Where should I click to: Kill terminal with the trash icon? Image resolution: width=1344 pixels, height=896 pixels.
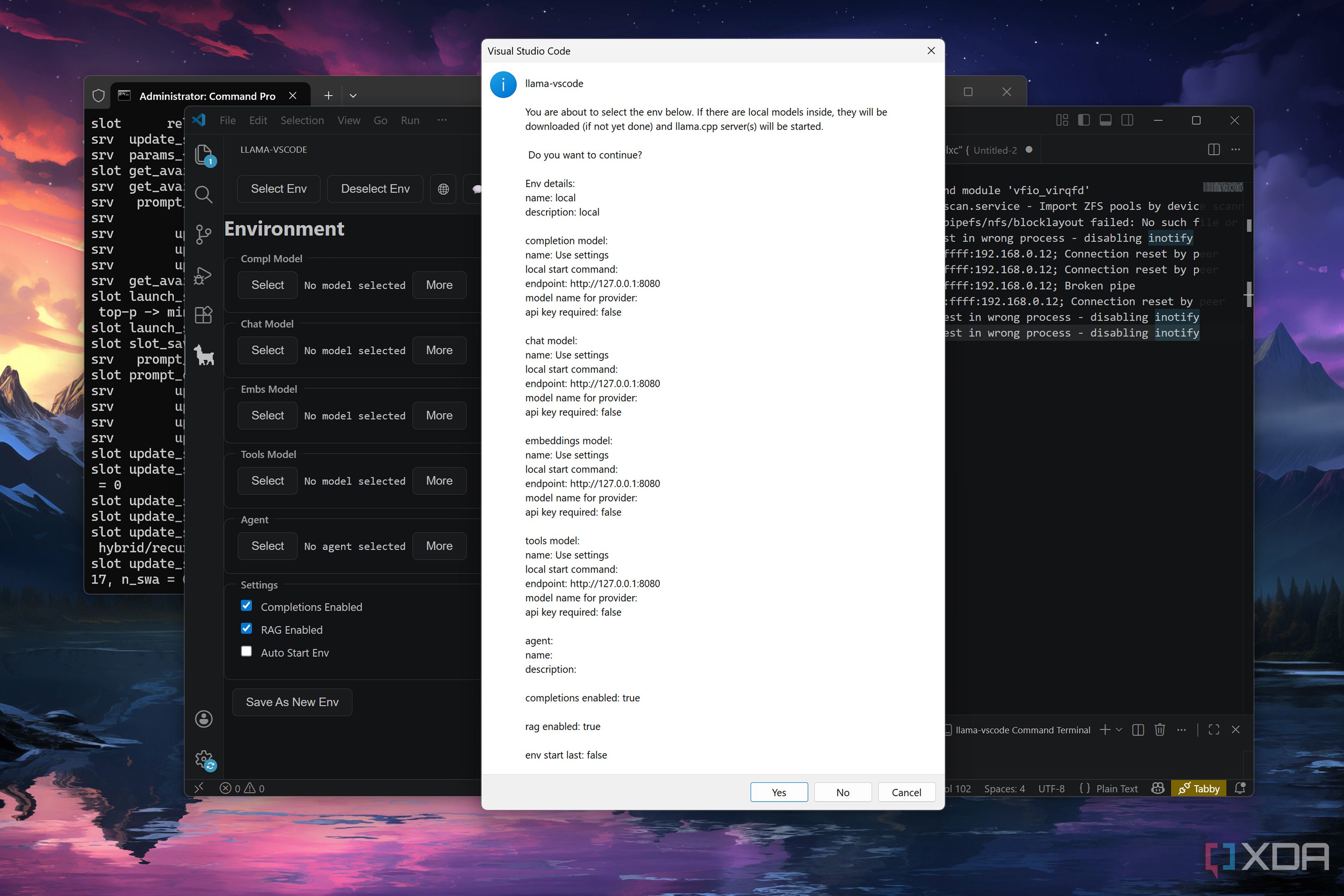[x=1160, y=730]
